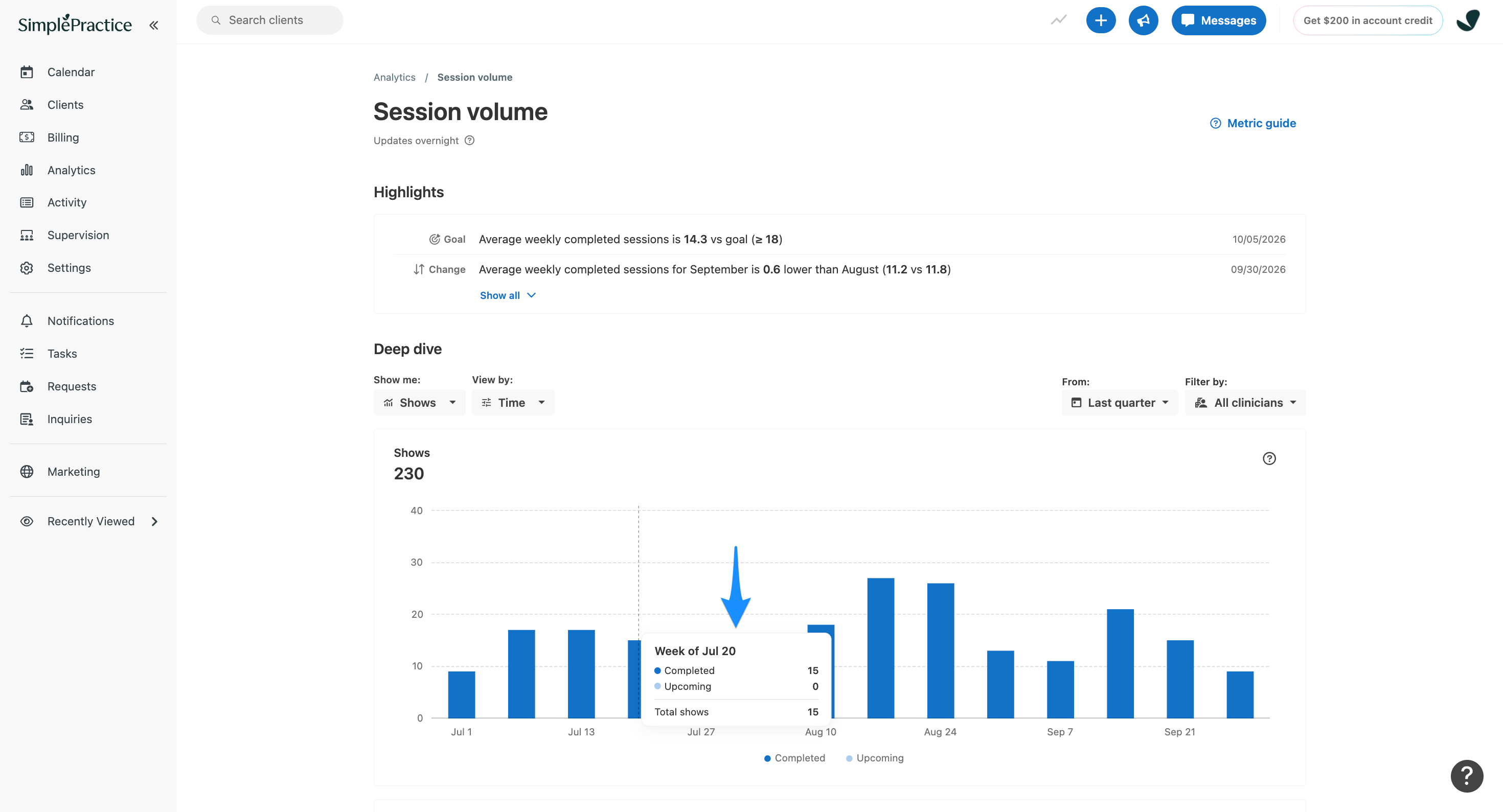Toggle the Completed legend item
Viewport: 1503px width, 812px height.
(x=794, y=758)
